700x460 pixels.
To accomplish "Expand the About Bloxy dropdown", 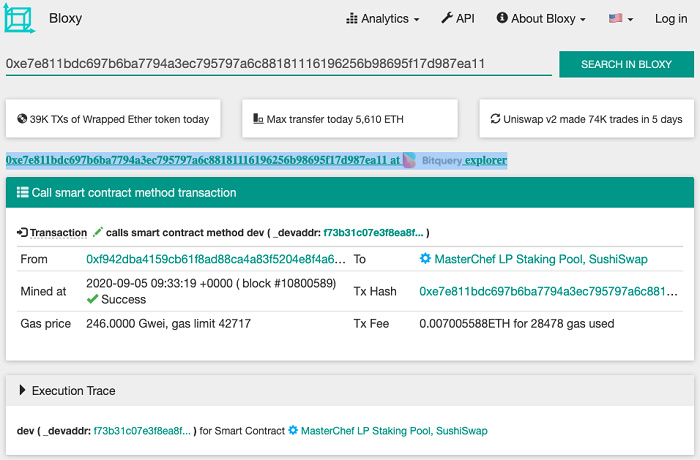I will 541,19.
